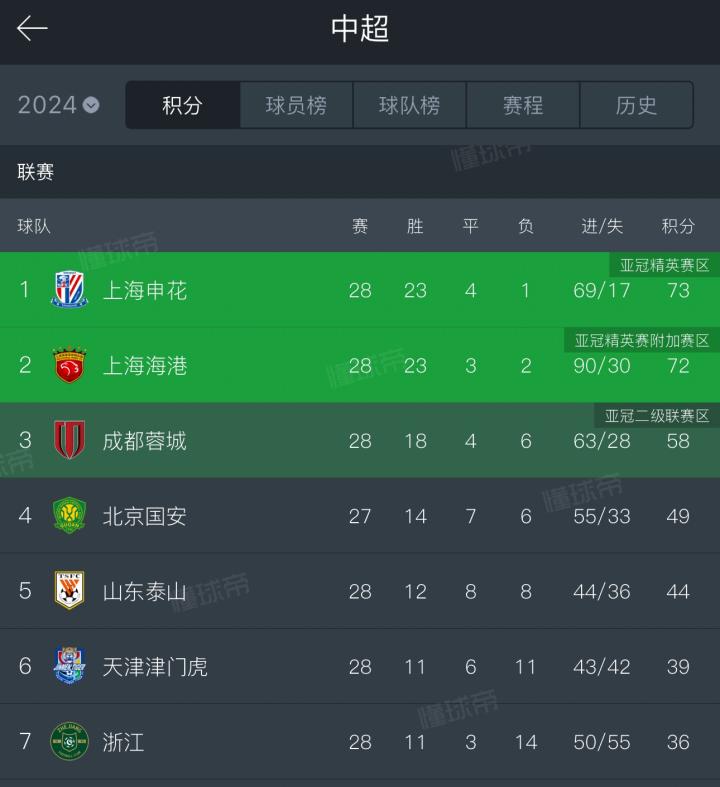Tap Shandong Taishan club logo

[69, 591]
